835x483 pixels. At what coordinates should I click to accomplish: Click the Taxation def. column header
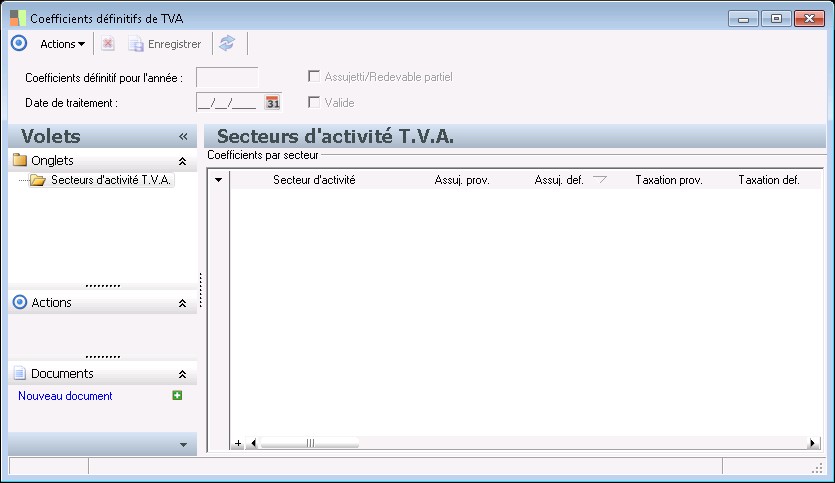[x=769, y=180]
